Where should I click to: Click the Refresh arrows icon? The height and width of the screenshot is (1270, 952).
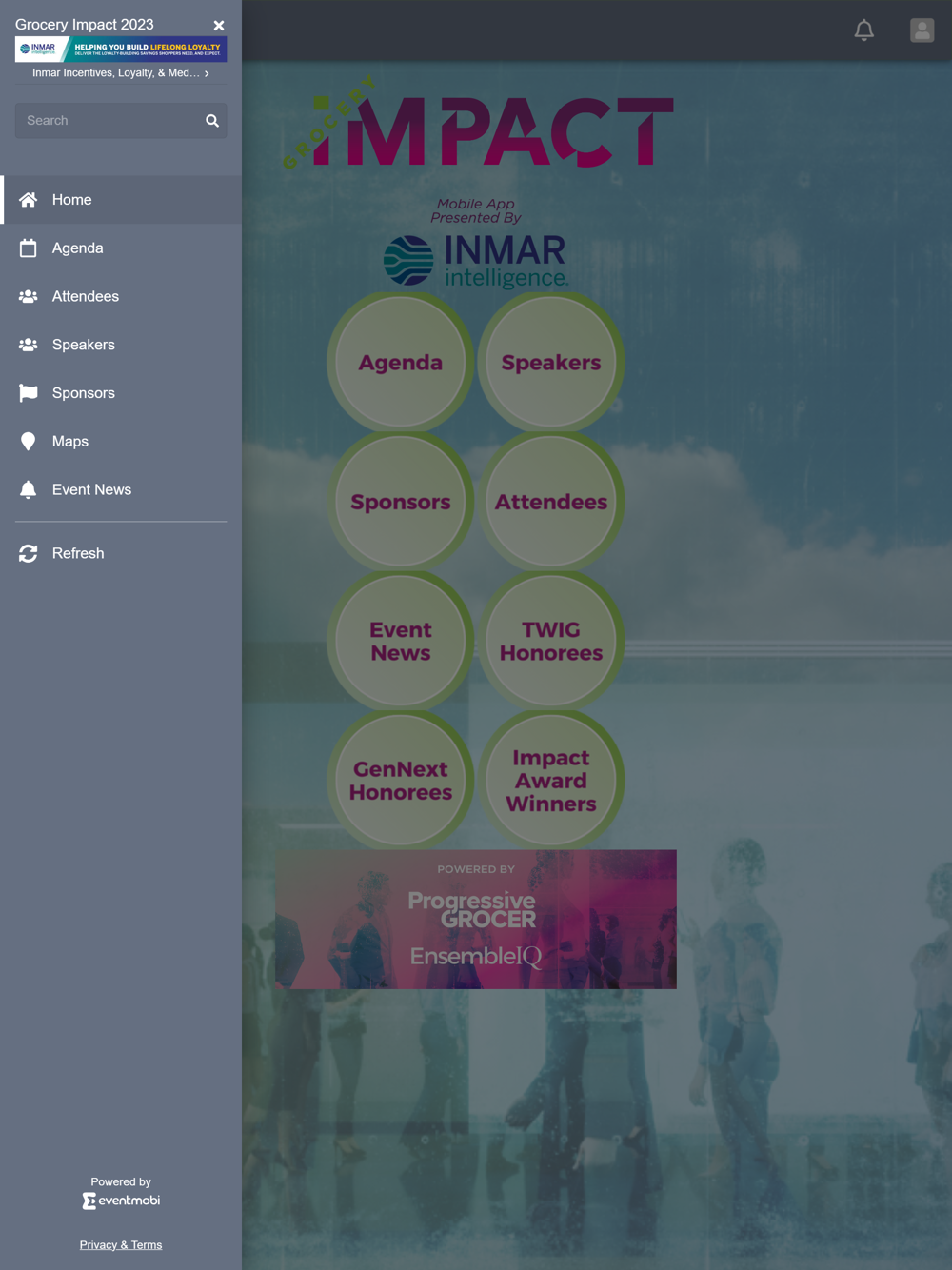pos(29,553)
